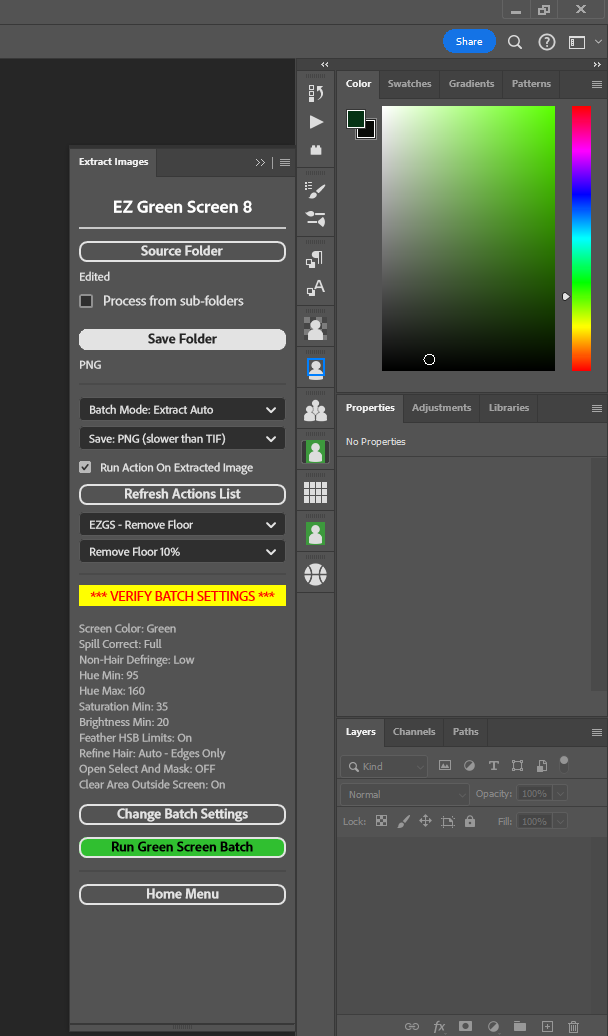
Task: Open the Brush Settings panel icon
Action: click(316, 219)
